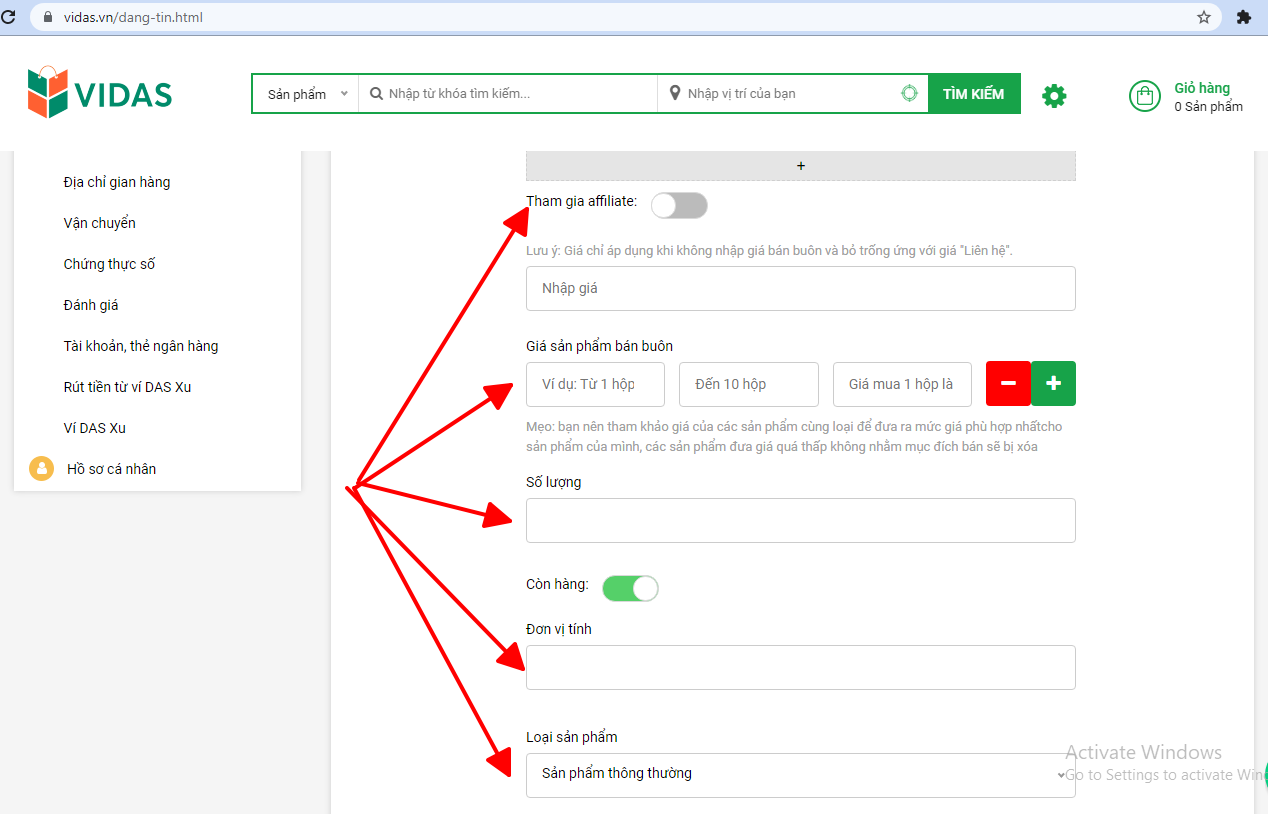Bookmark page with the star icon
Viewport: 1268px width, 814px height.
[x=1204, y=17]
